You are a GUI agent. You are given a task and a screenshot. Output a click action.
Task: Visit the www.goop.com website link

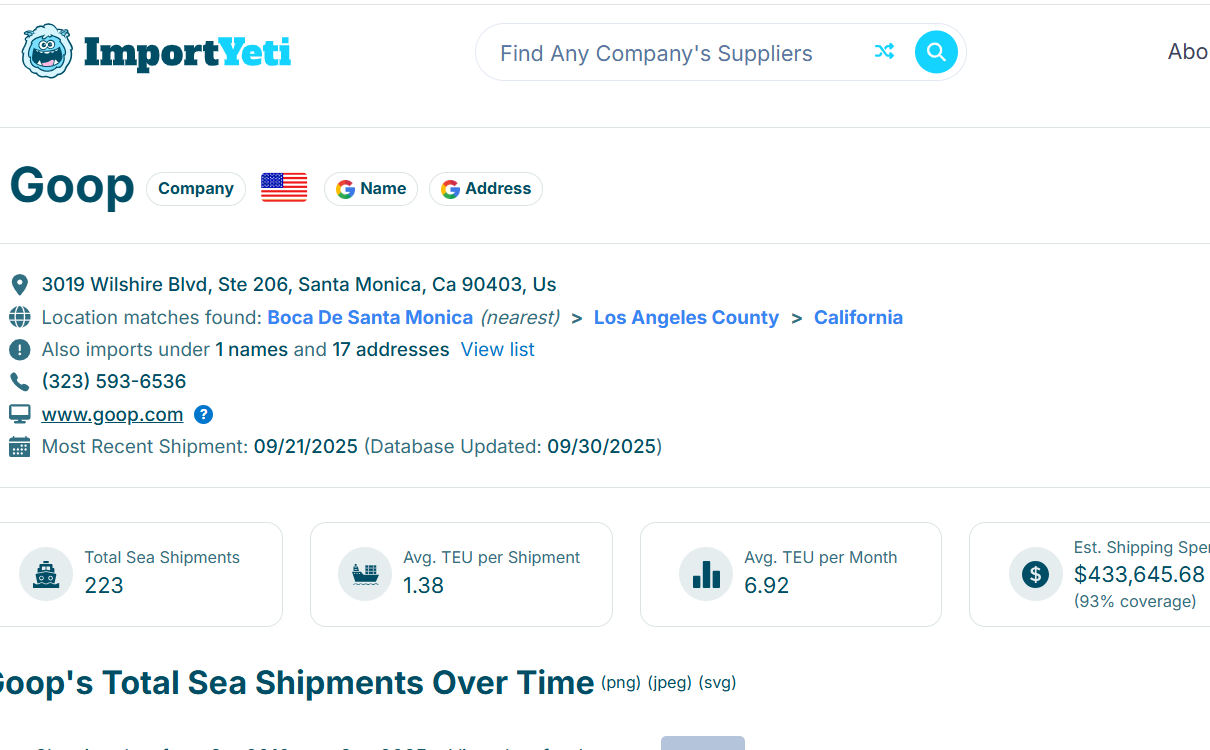[112, 414]
